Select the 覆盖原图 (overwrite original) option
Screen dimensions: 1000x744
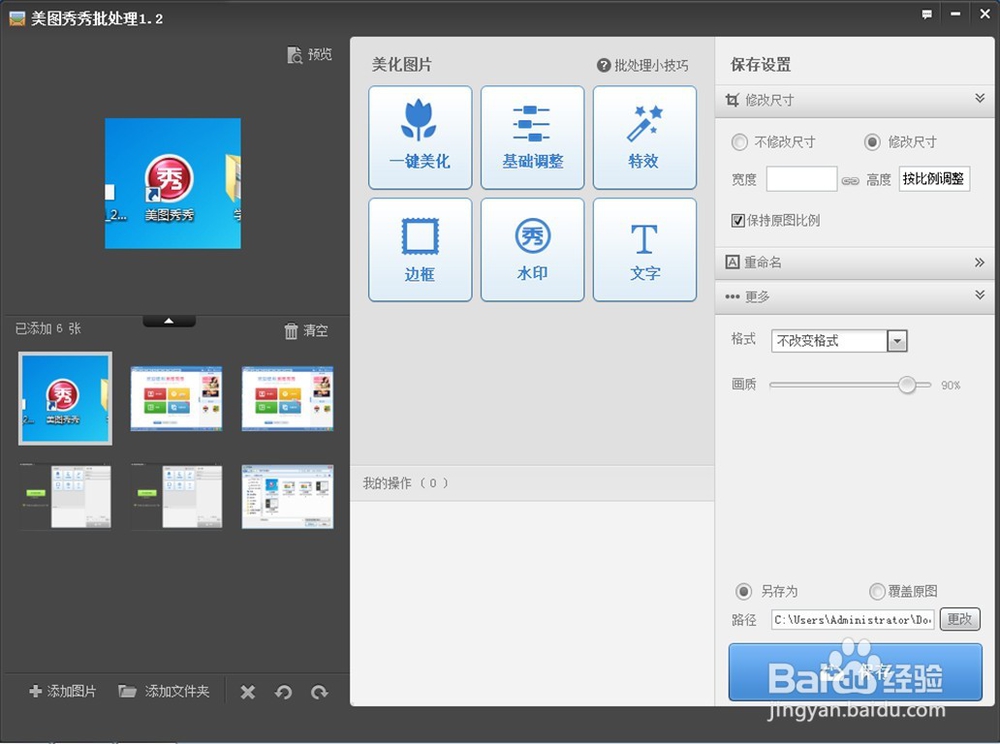pyautogui.click(x=876, y=591)
